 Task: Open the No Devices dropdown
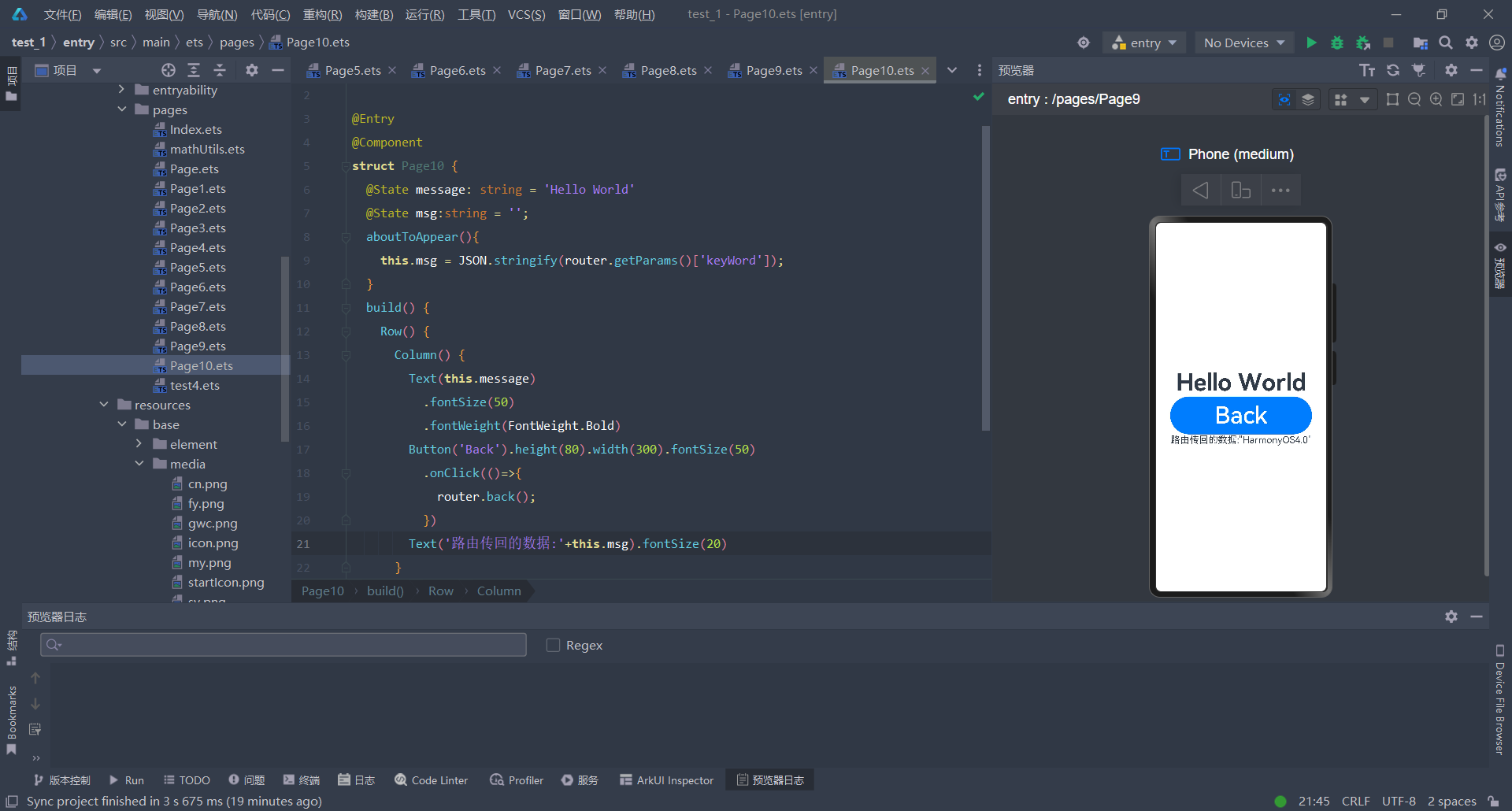pos(1244,43)
